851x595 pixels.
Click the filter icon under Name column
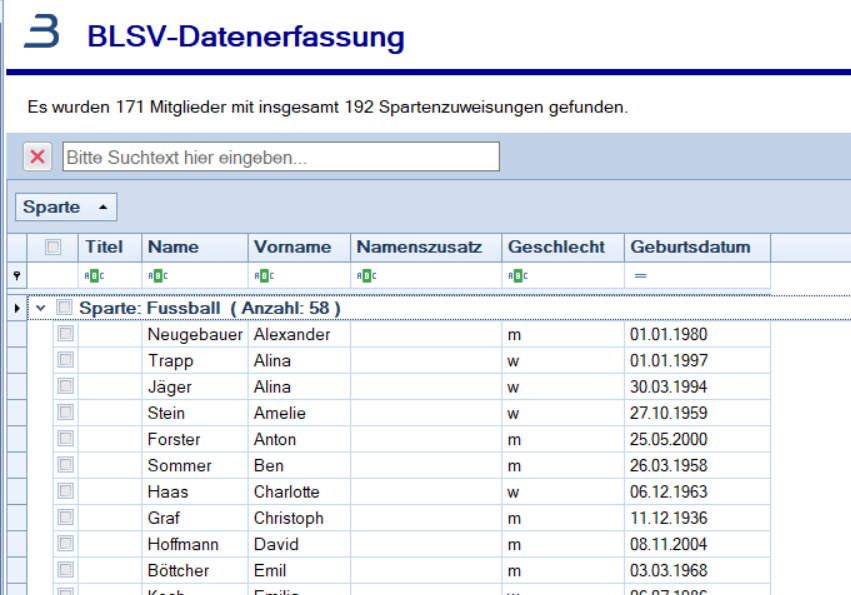pos(158,276)
